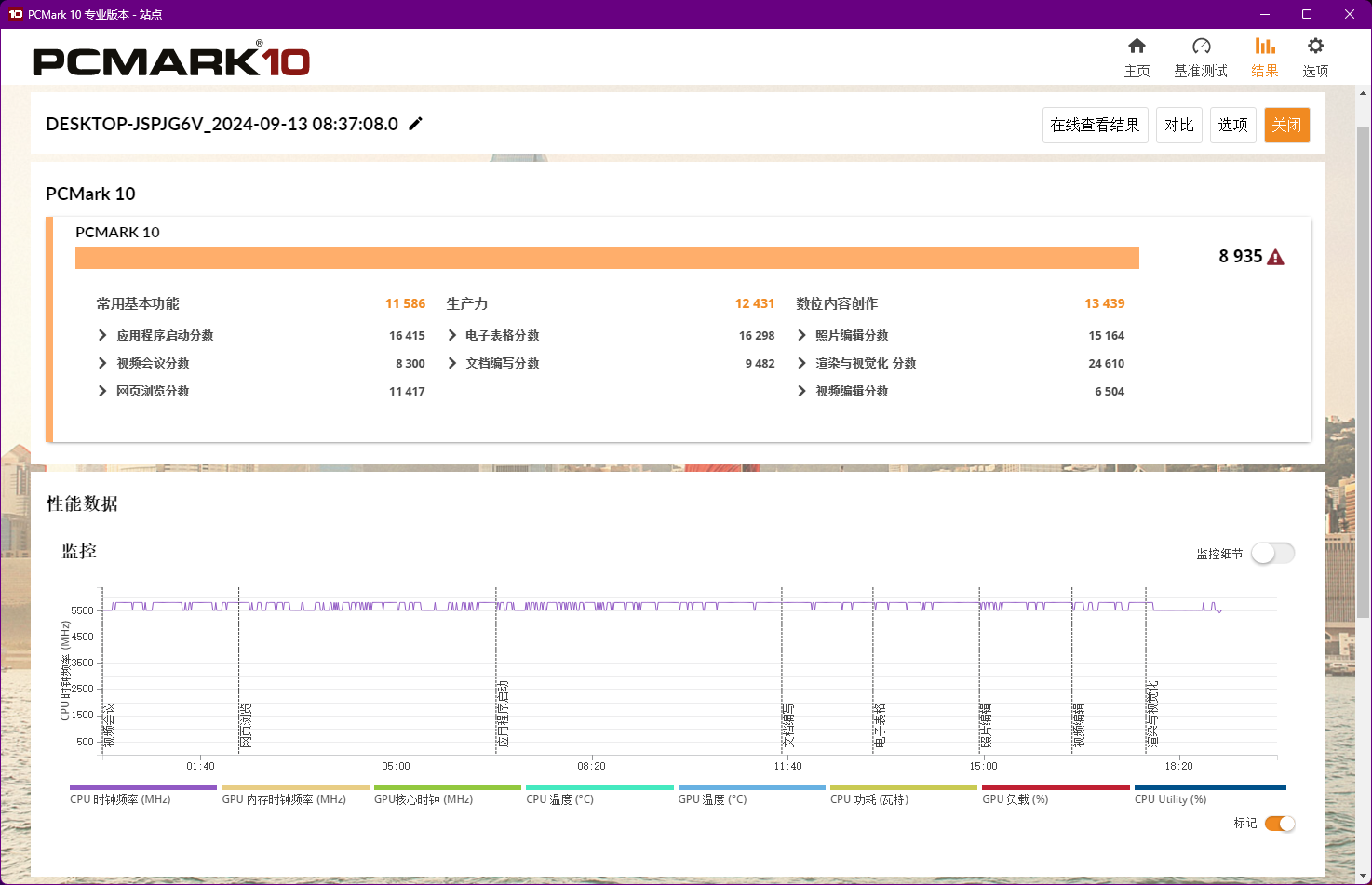The width and height of the screenshot is (1372, 885).
Task: Open the options (选项) gear icon
Action: [x=1314, y=47]
